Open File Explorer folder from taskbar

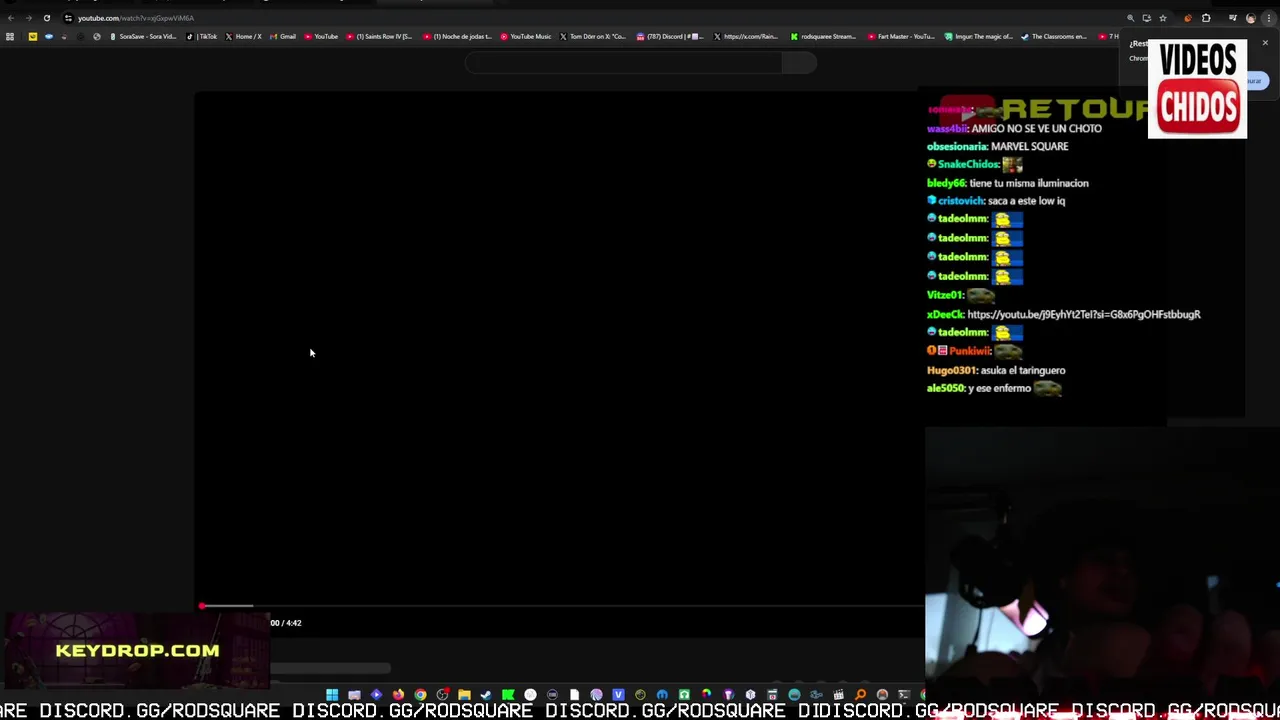pyautogui.click(x=464, y=694)
